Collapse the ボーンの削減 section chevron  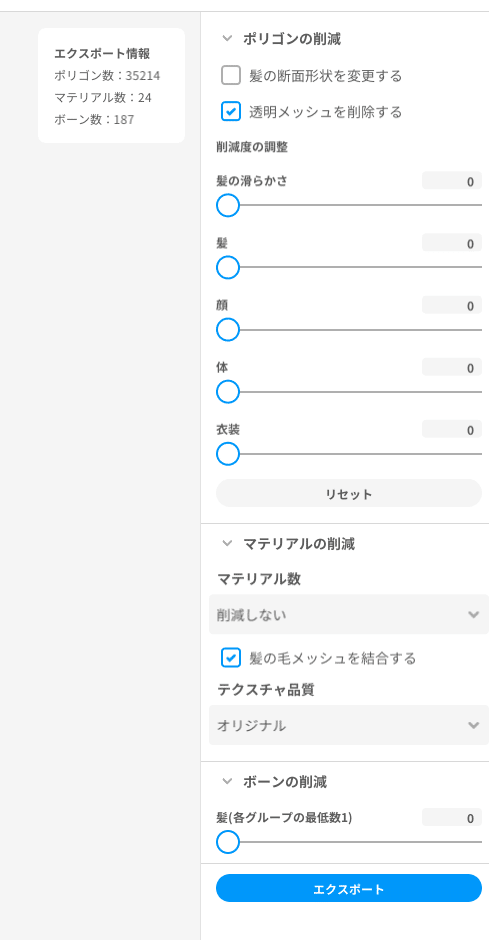tap(227, 781)
